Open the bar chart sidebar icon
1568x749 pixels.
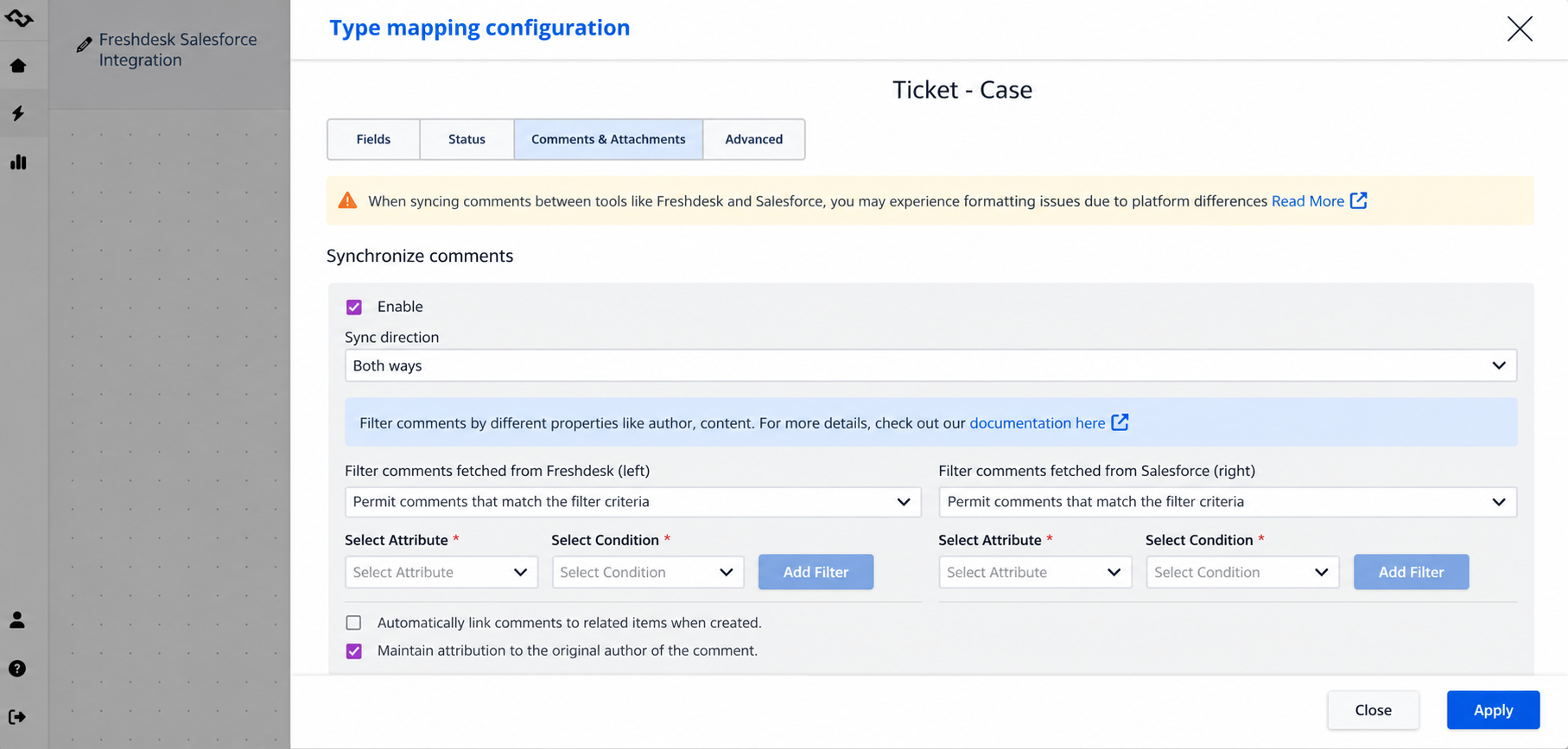[18, 162]
